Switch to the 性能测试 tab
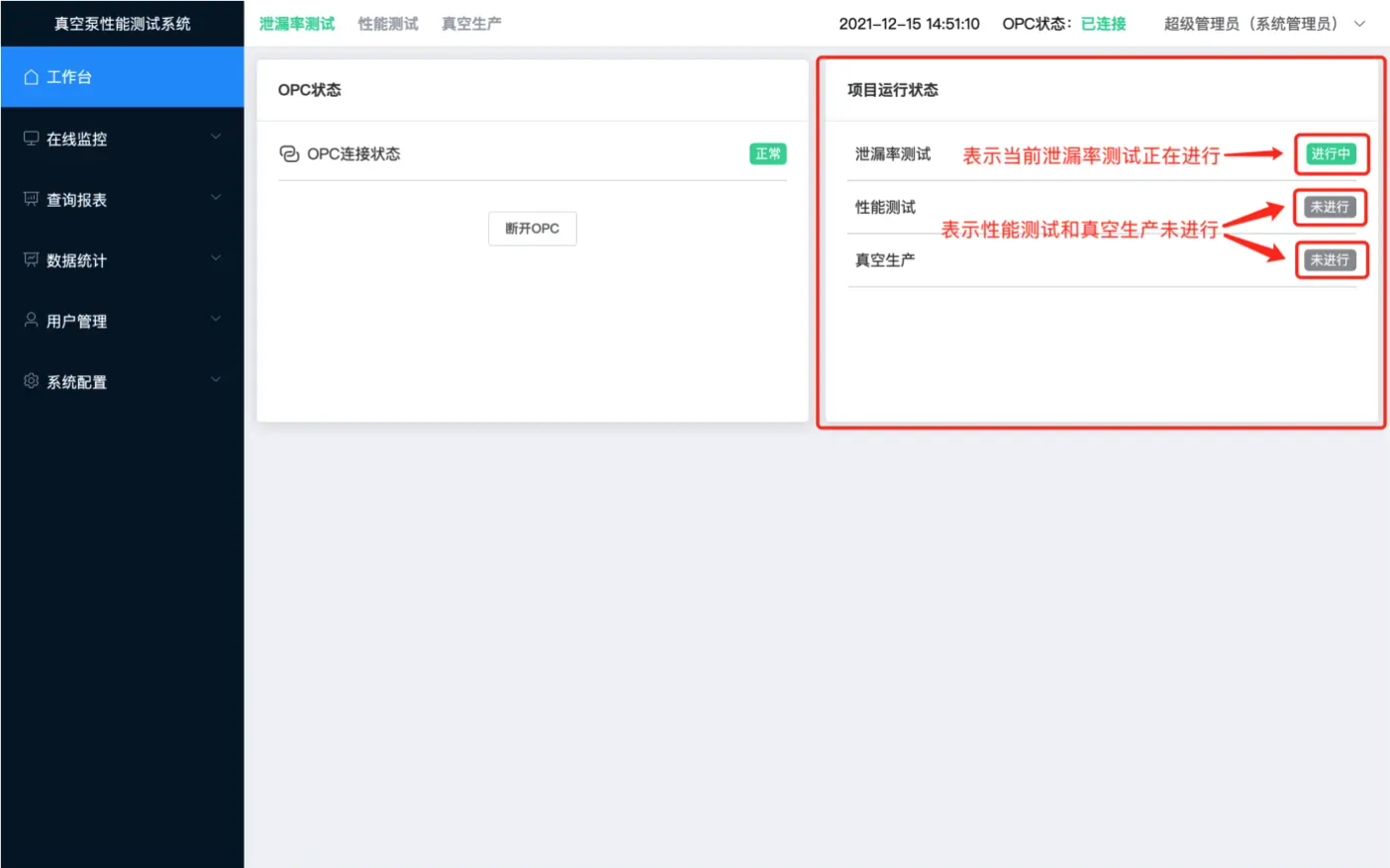The image size is (1390, 868). (388, 24)
